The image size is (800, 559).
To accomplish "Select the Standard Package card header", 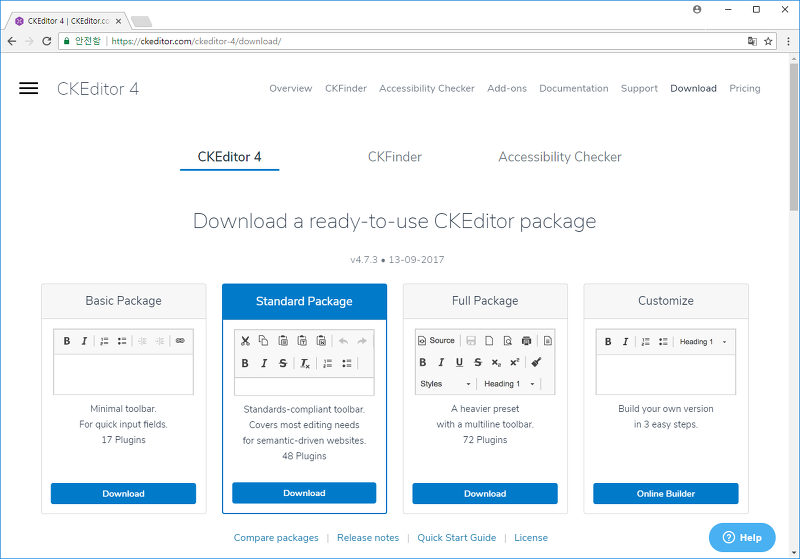I will click(x=304, y=301).
